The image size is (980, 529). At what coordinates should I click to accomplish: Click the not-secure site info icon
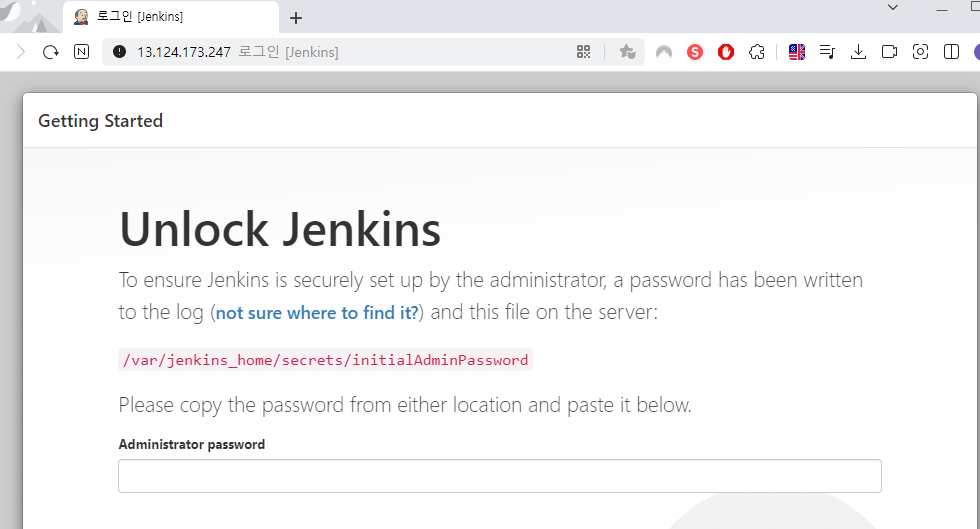pos(119,52)
